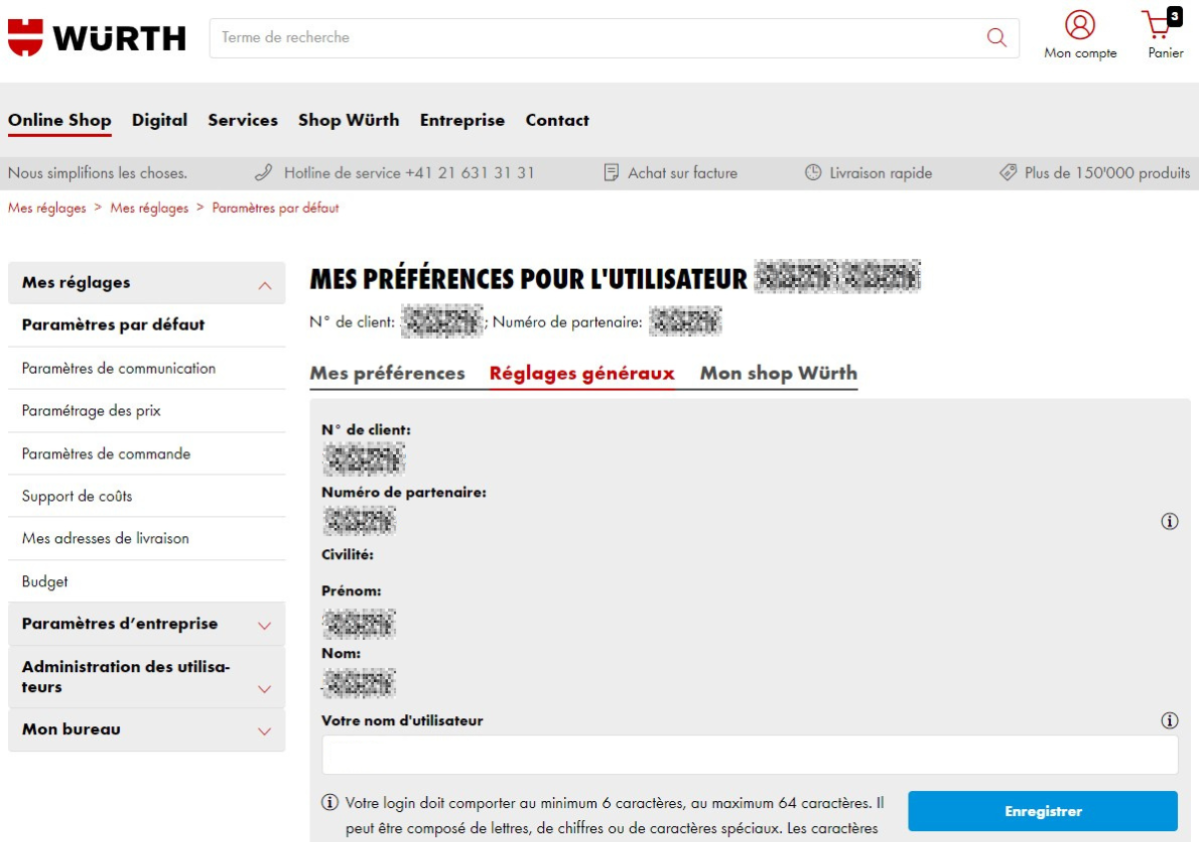Open Paramètres de communication

pyautogui.click(x=146, y=368)
